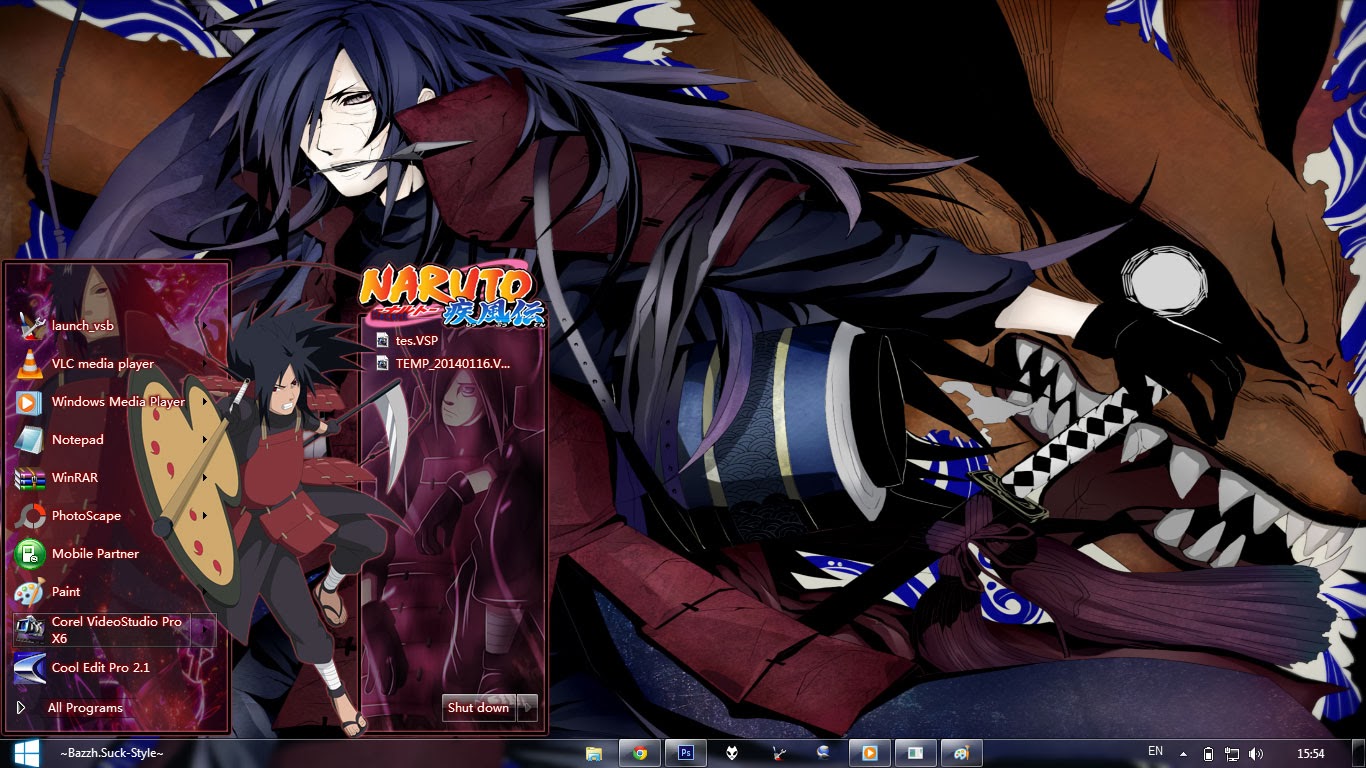Open recent file TEMP_20140116.V...
The height and width of the screenshot is (768, 1366).
pos(452,363)
